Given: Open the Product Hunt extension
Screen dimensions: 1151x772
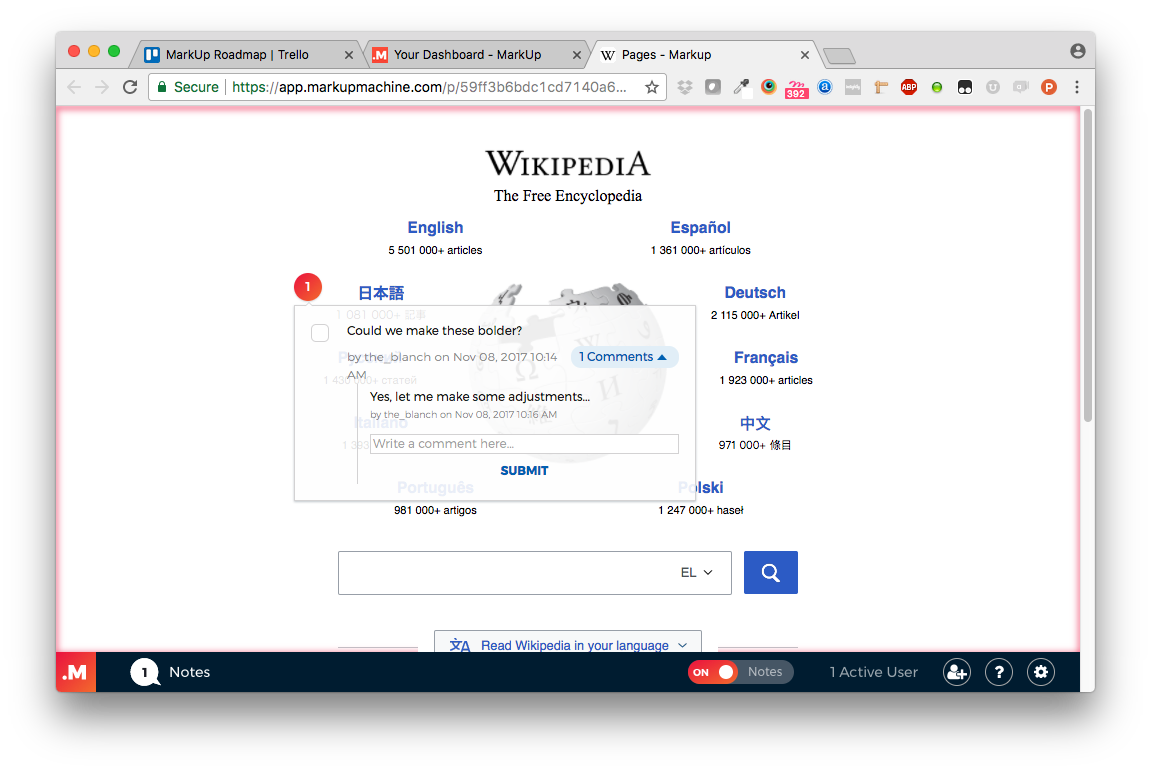Looking at the screenshot, I should tap(1049, 87).
